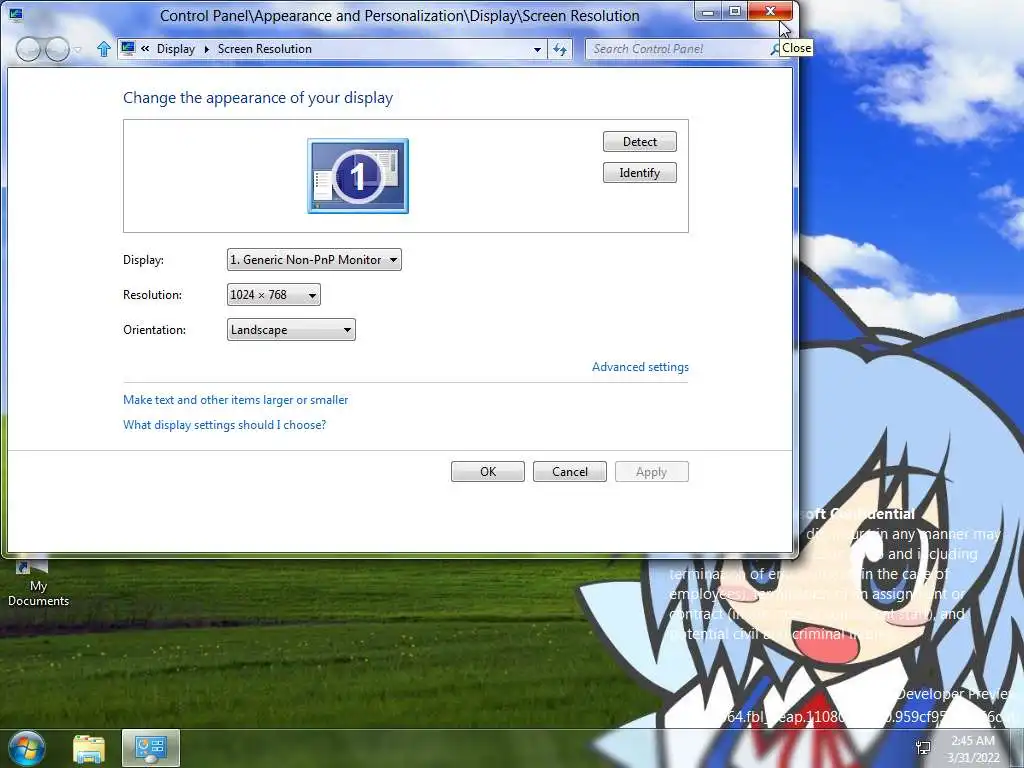Close the Screen Resolution window

point(770,11)
